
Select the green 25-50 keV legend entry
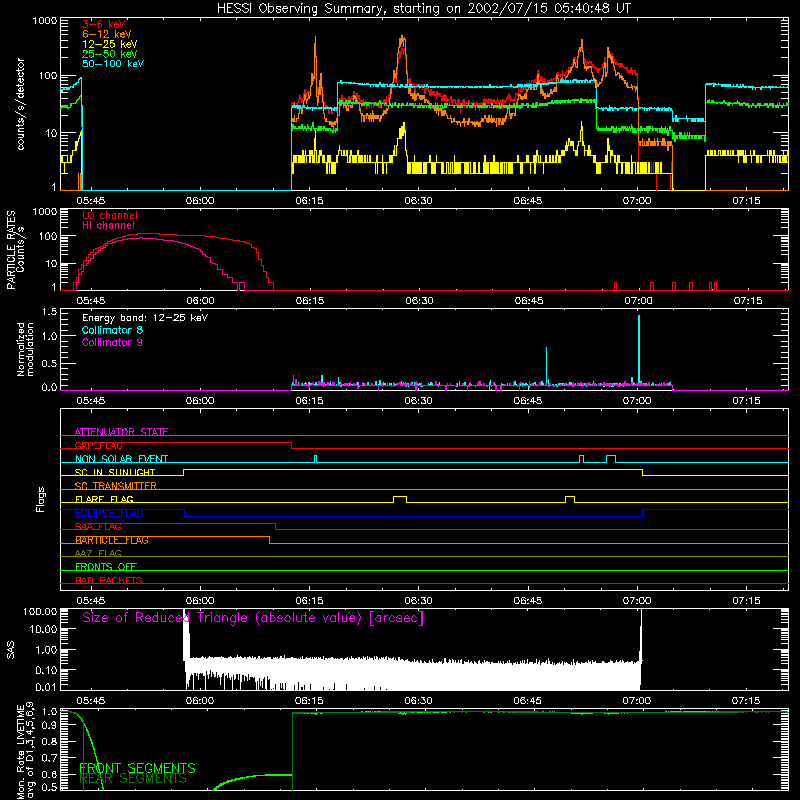(110, 54)
